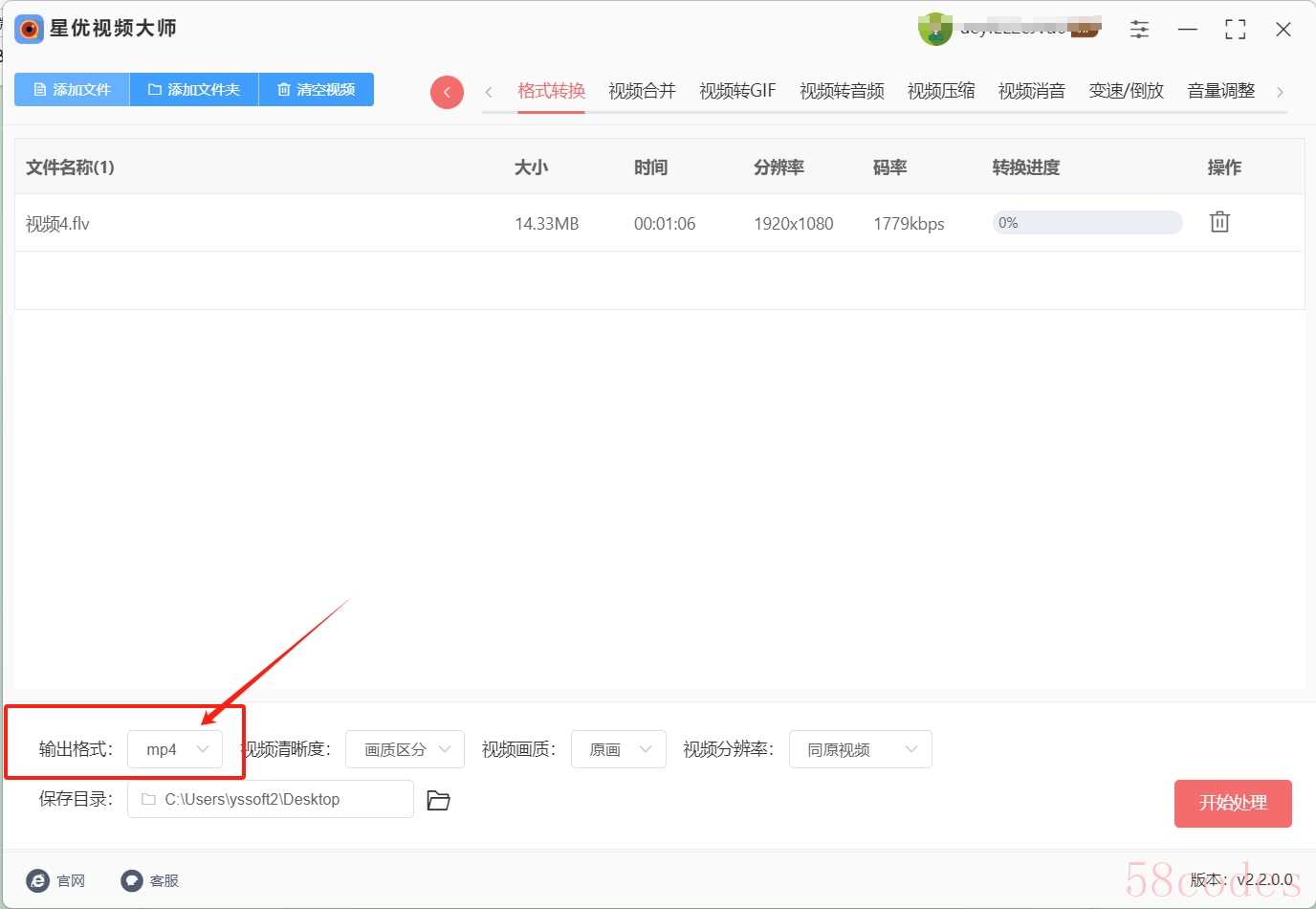The width and height of the screenshot is (1316, 909).
Task: Click the 1779kbps bitrate cell
Action: tap(909, 224)
